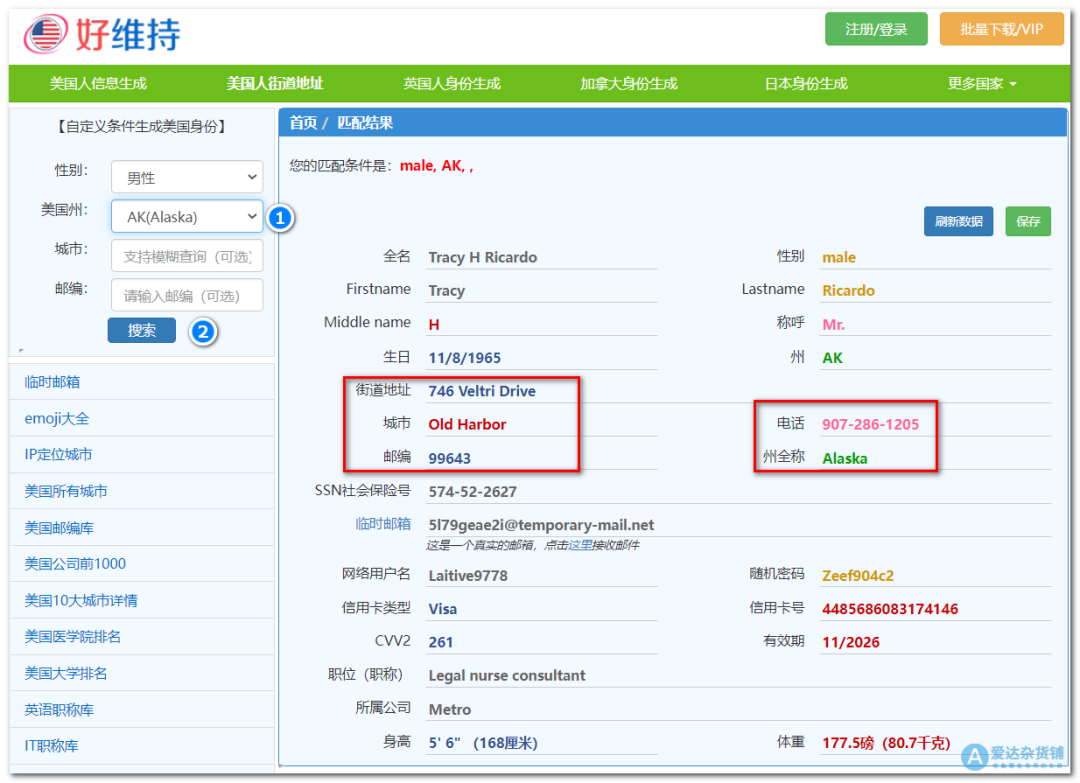This screenshot has height=783, width=1080.
Task: Open 美国所有城市 sidebar link
Action: point(66,491)
